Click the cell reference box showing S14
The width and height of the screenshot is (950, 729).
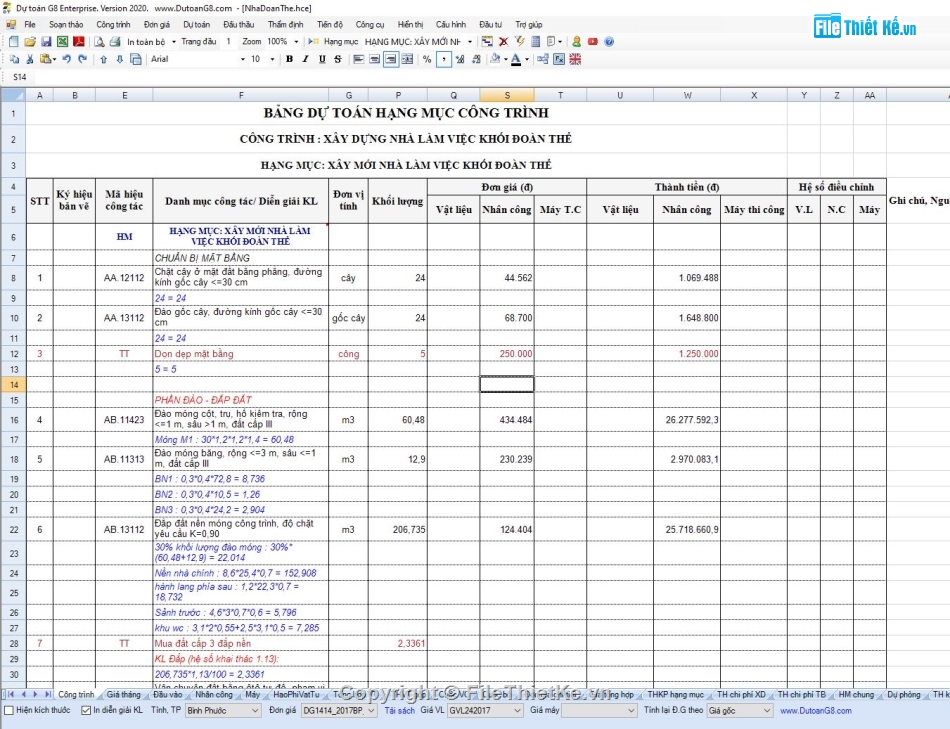coord(20,77)
